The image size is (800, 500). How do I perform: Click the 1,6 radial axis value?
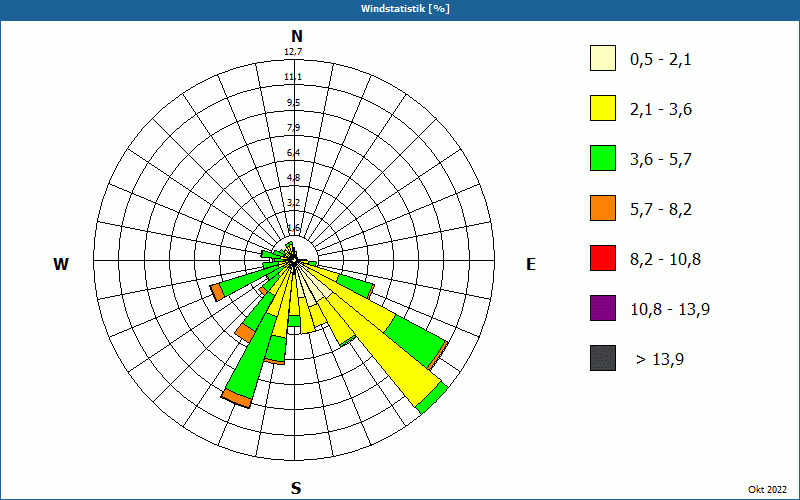click(x=293, y=228)
